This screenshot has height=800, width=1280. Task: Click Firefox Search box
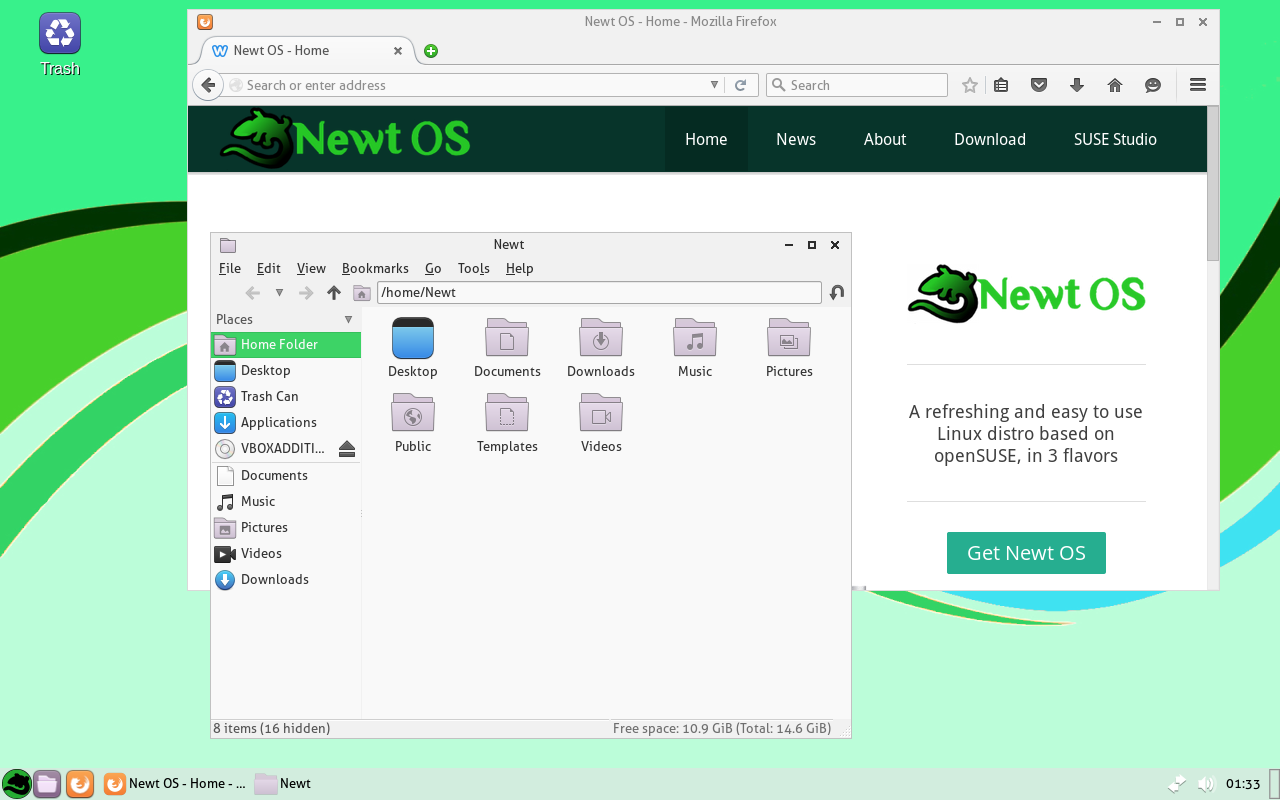(857, 85)
